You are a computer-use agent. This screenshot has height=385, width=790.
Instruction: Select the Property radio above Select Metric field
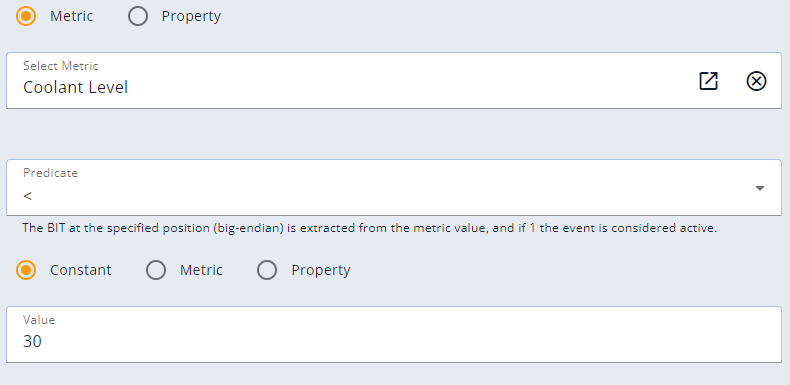(x=138, y=16)
